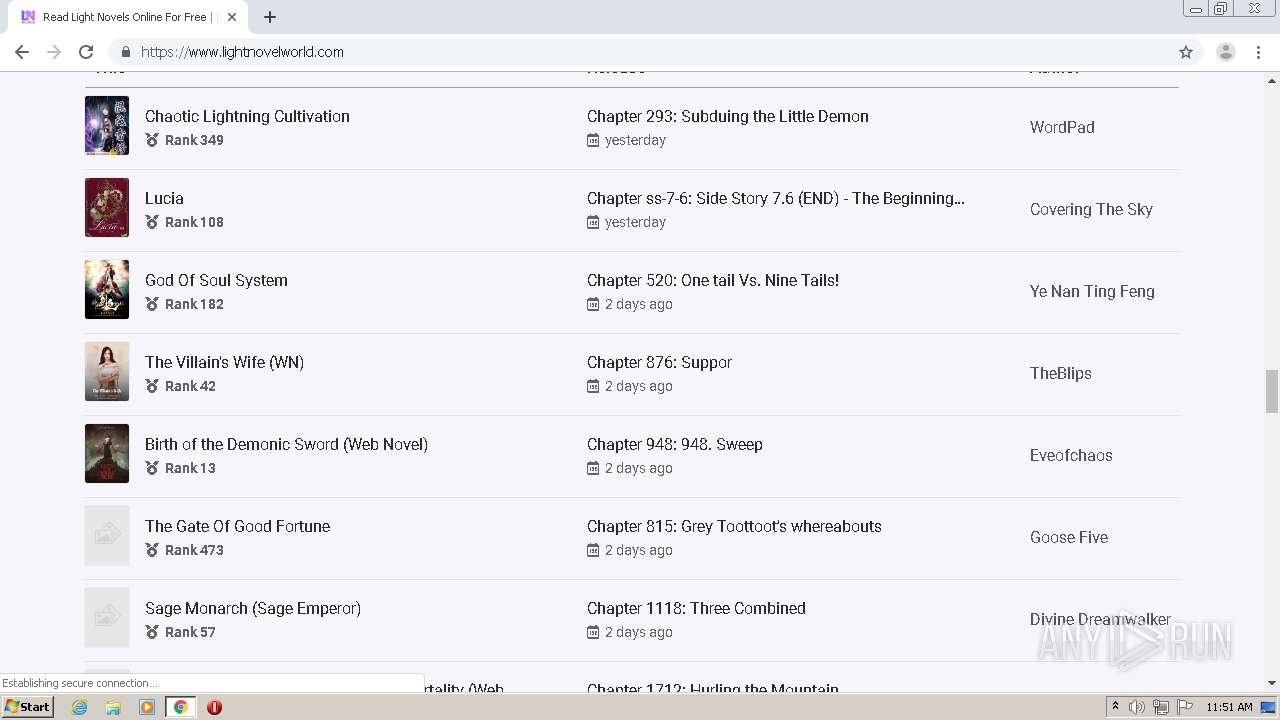Select author name Eveofchaos
Screen dimensions: 1280x720
tap(1071, 455)
